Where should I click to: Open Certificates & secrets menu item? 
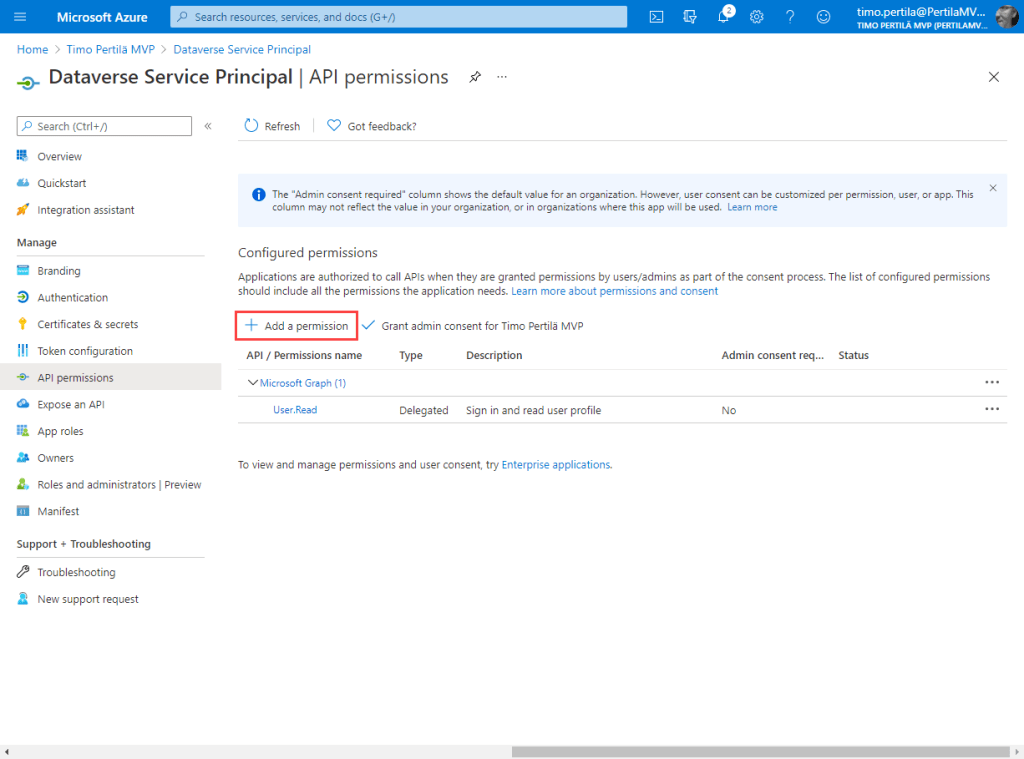88,324
